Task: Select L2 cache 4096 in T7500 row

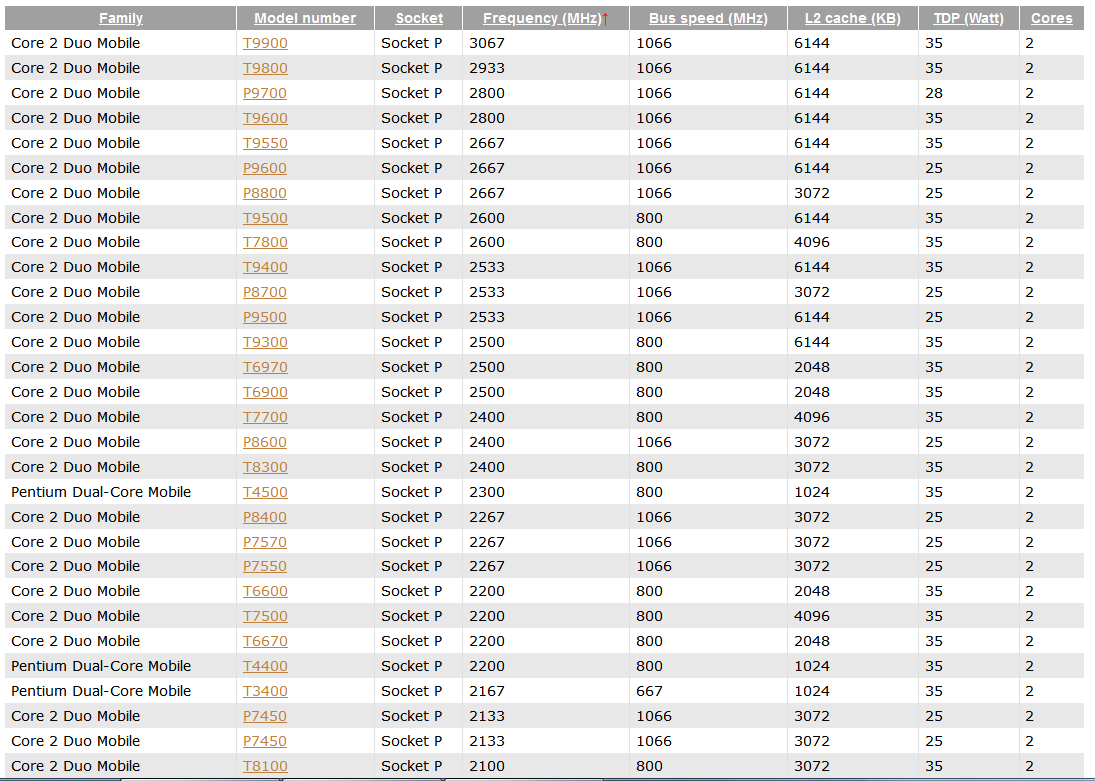Action: point(811,617)
